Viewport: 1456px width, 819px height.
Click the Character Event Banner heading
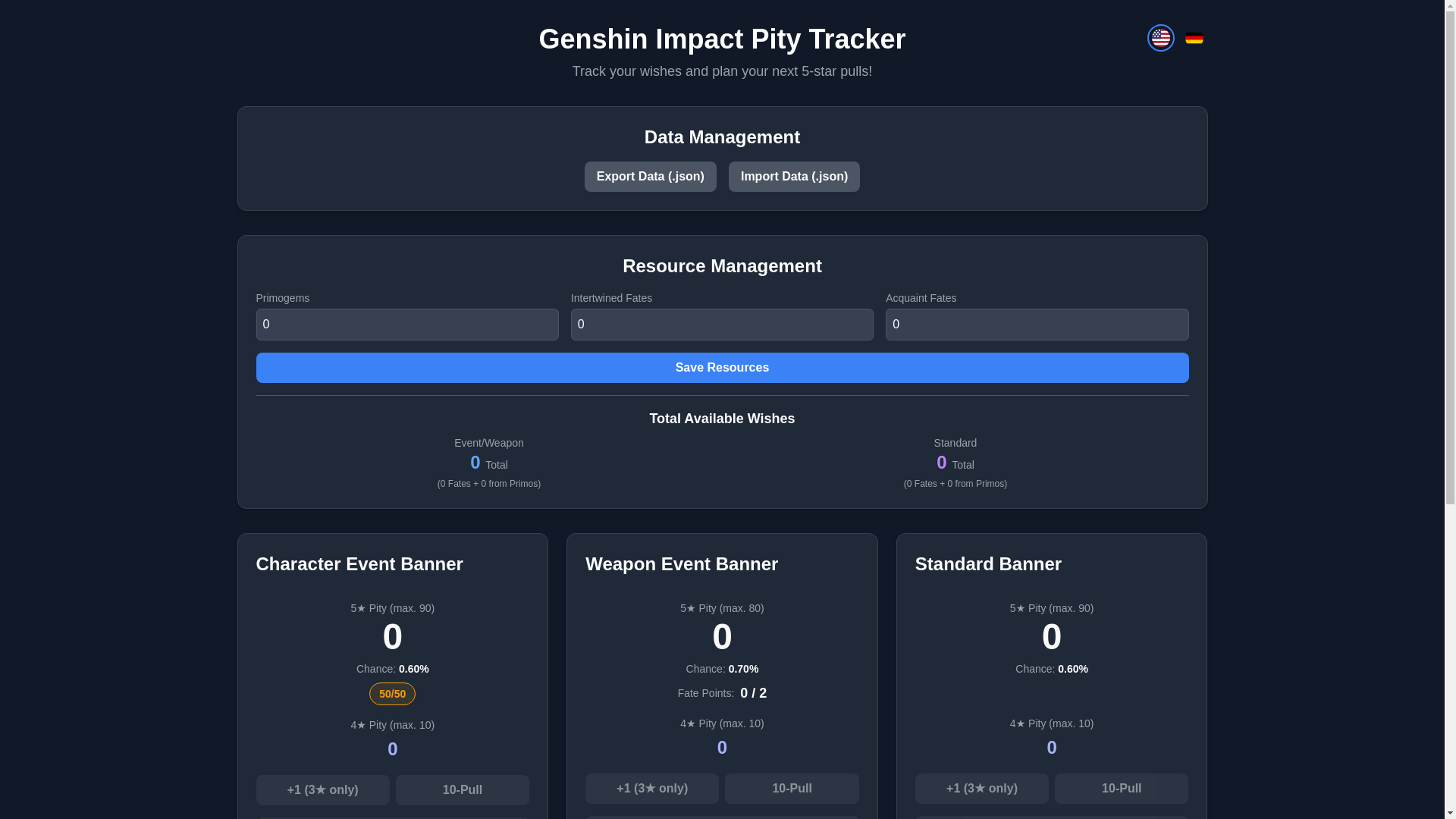point(359,564)
